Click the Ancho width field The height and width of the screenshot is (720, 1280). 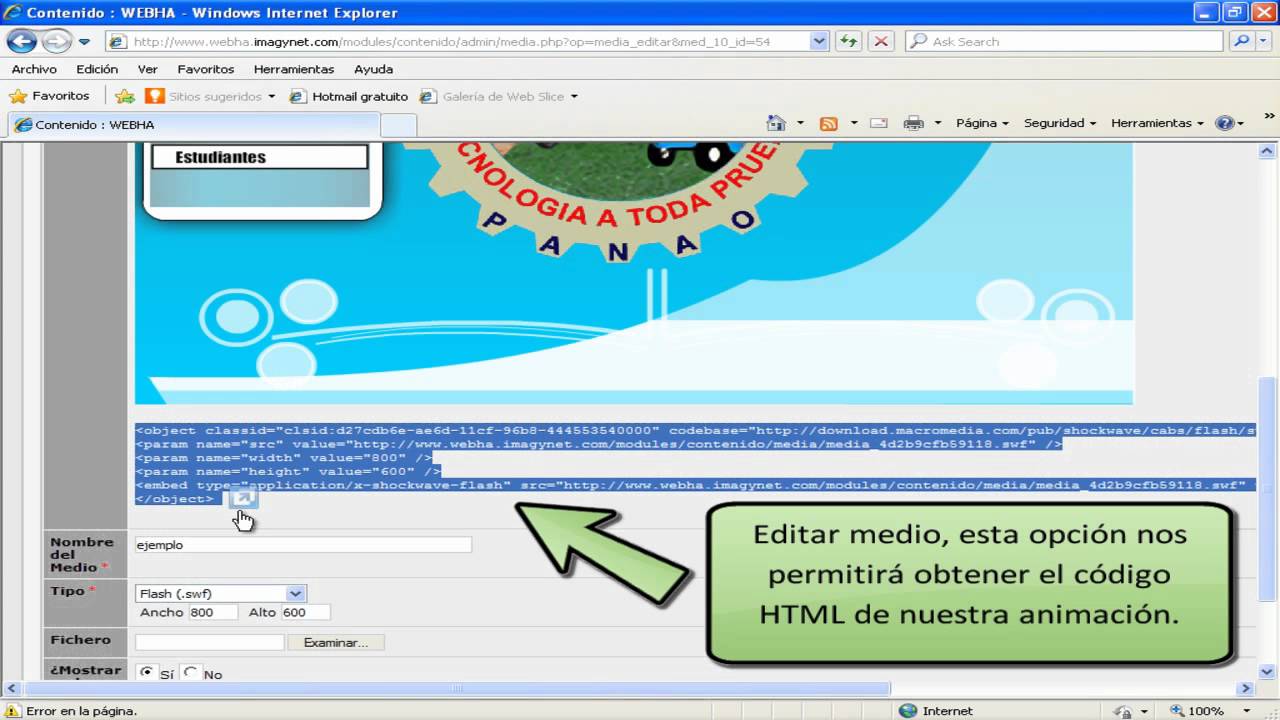tap(213, 612)
